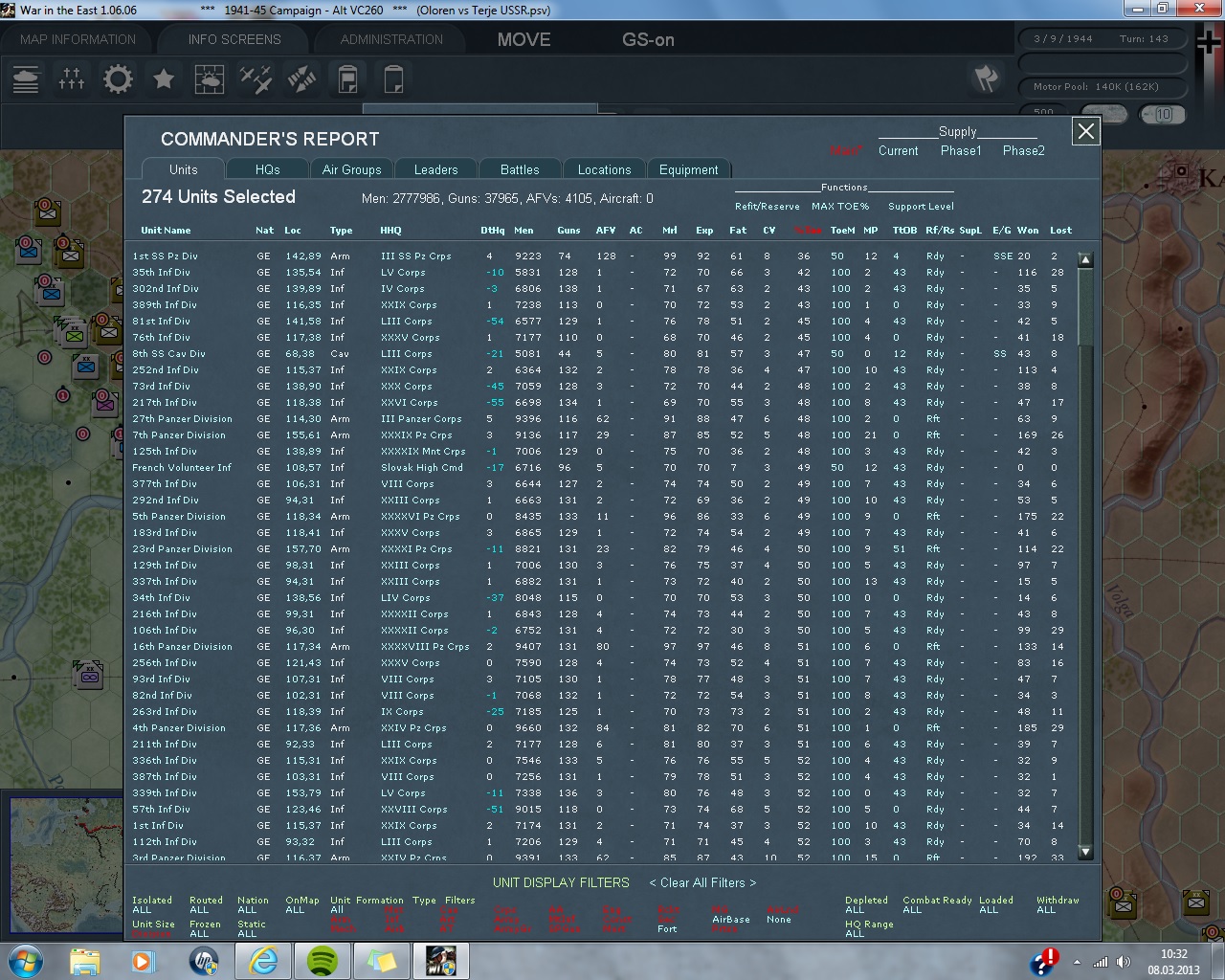Sort by the Men column header
Image resolution: width=1225 pixels, height=980 pixels.
523,230
